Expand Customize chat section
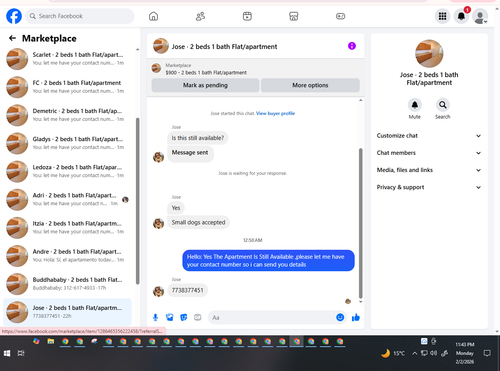This screenshot has height=371, width=500. click(x=429, y=136)
